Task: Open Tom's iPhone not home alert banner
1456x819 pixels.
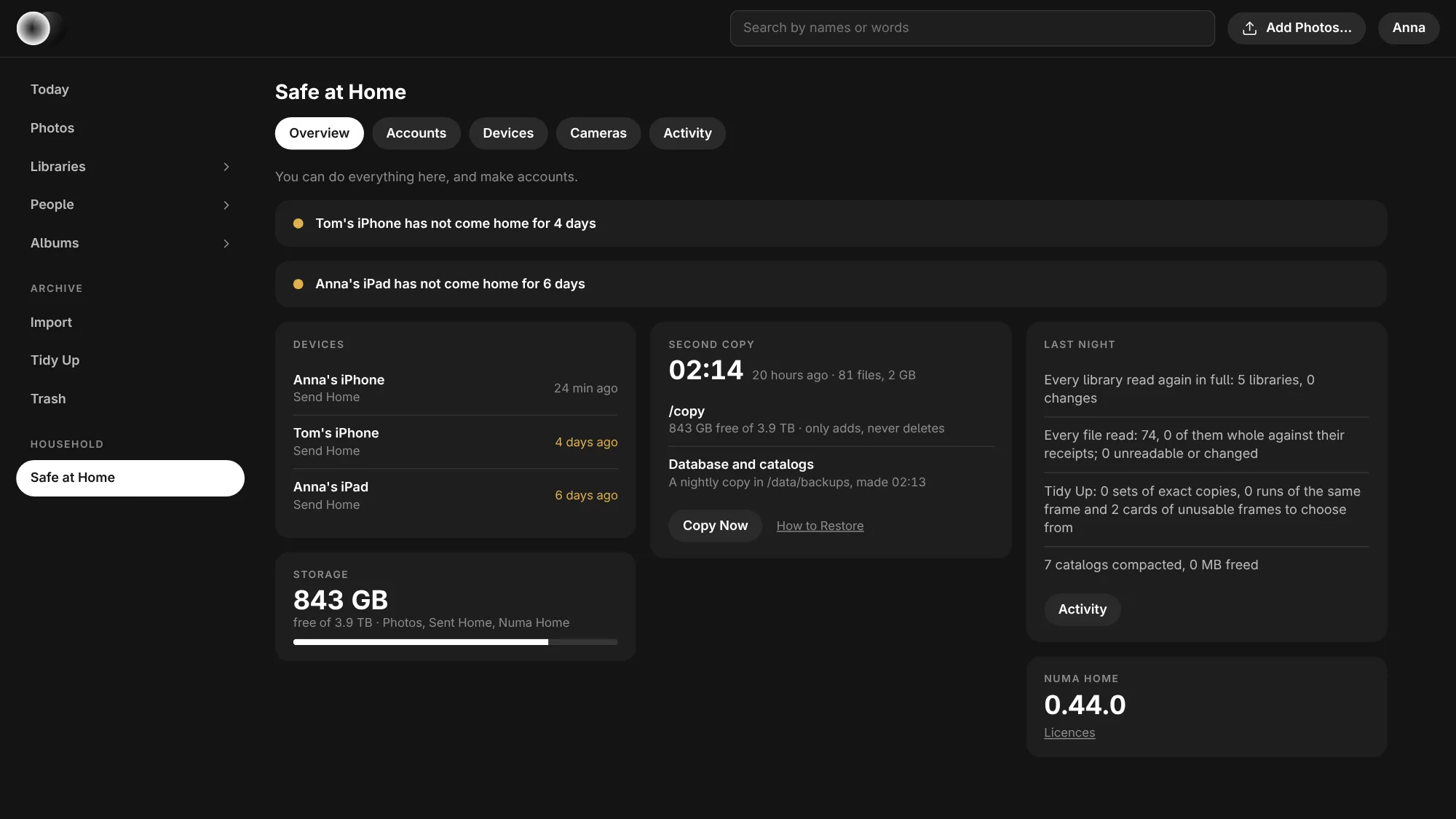Action: pyautogui.click(x=831, y=223)
